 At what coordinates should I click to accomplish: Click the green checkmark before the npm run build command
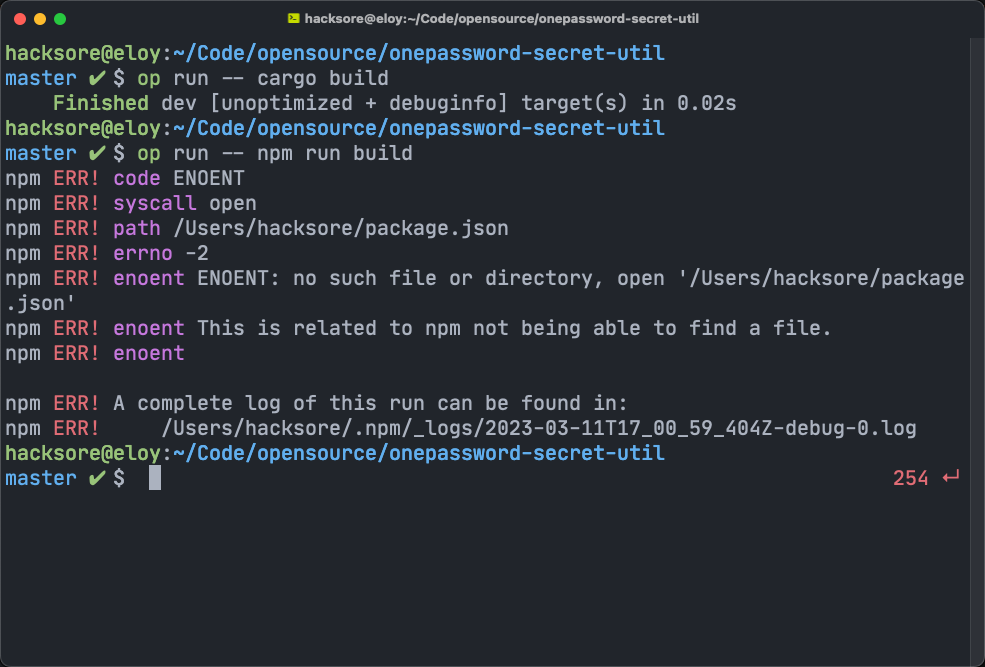pos(97,153)
